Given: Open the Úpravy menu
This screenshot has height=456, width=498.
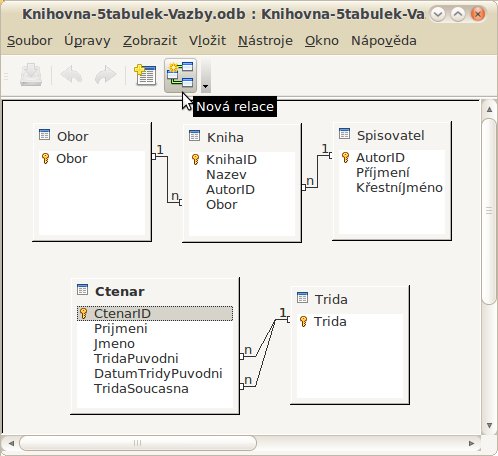Looking at the screenshot, I should (x=87, y=41).
